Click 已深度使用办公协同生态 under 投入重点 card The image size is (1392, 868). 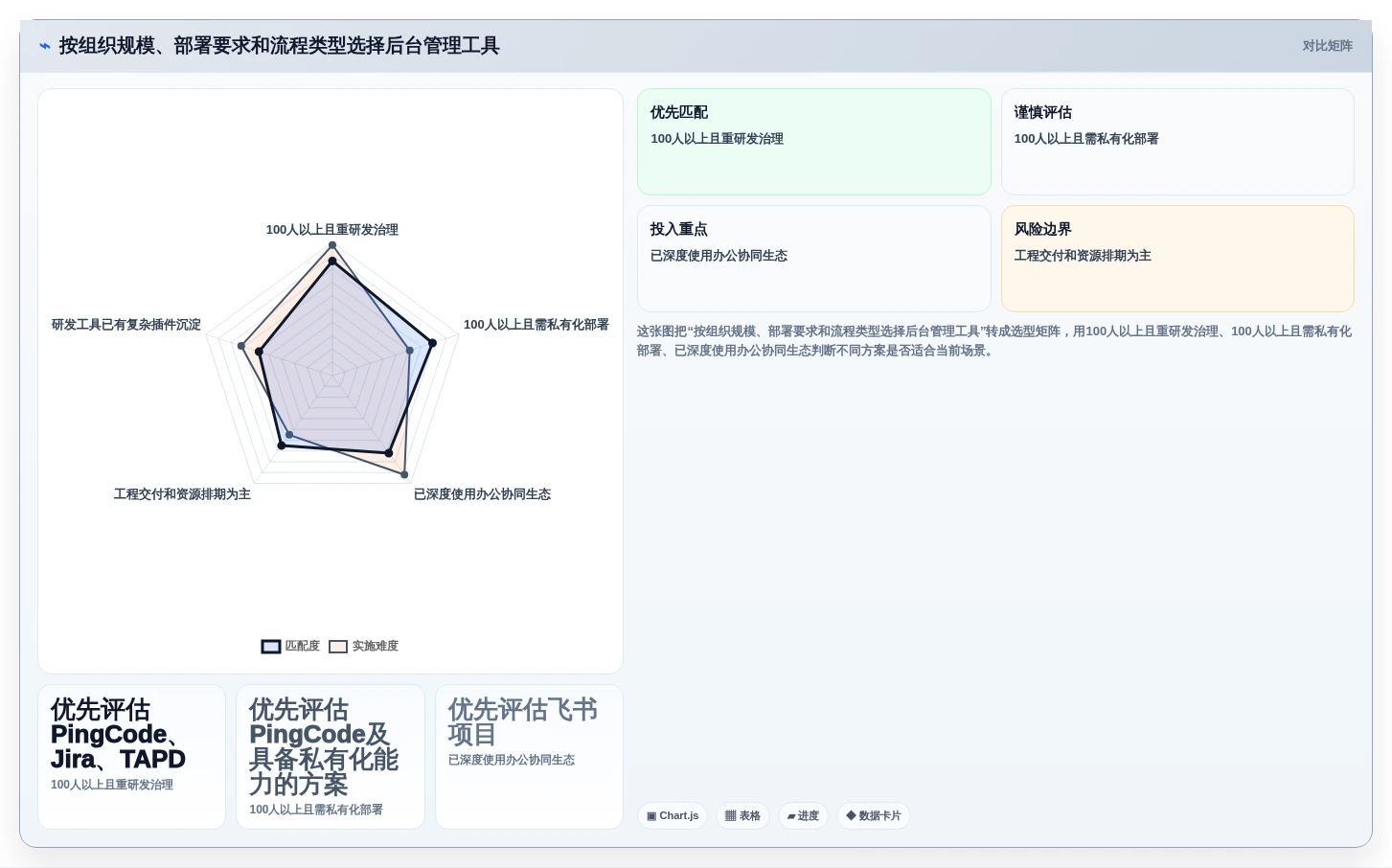(719, 256)
